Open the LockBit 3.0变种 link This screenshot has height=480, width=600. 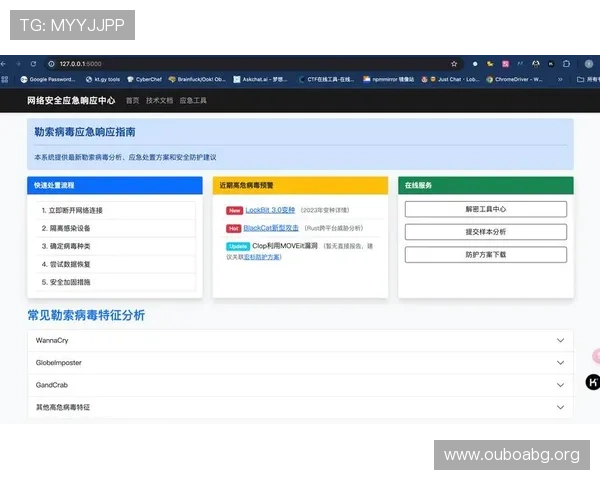(x=270, y=210)
